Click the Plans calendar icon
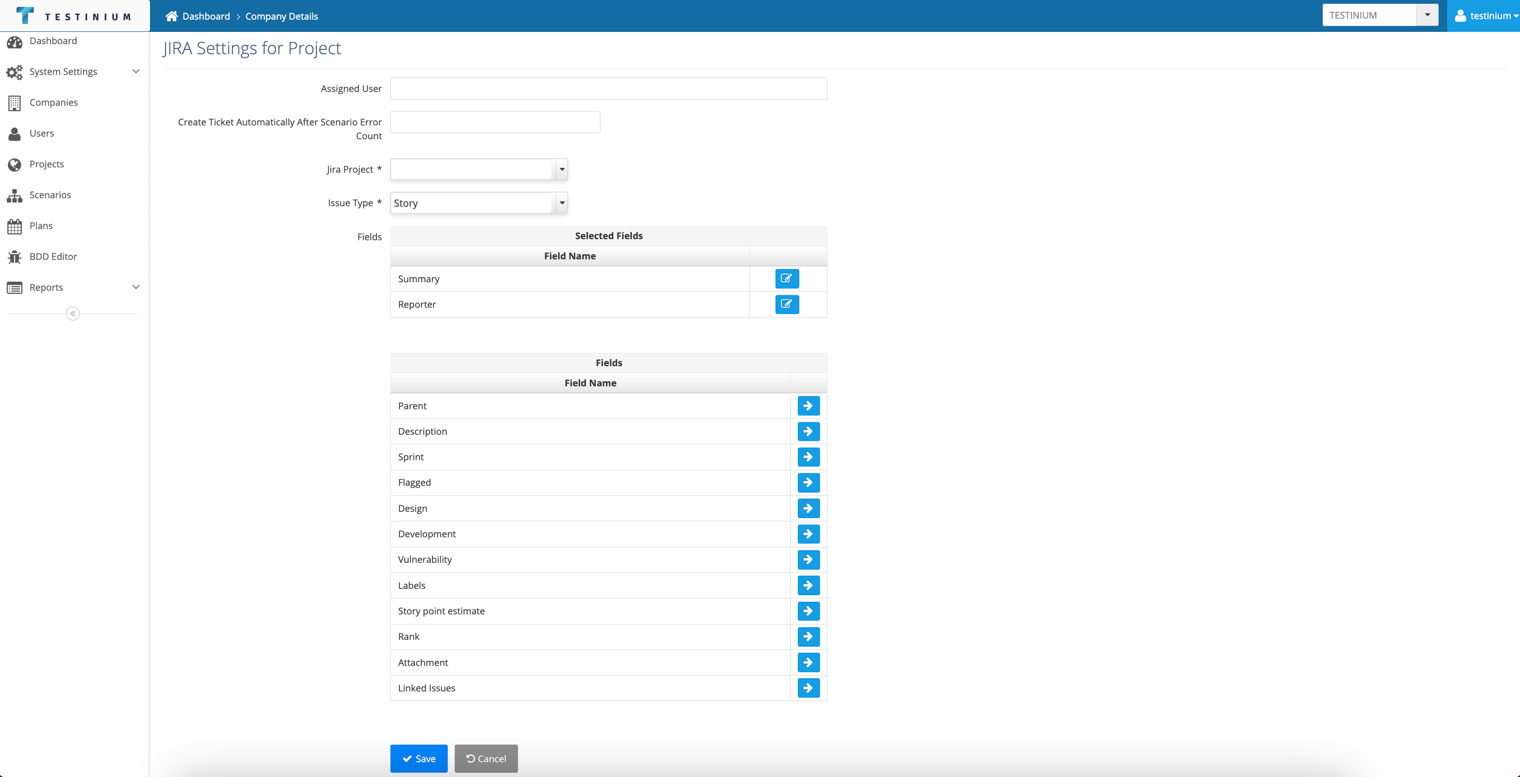Screen dimensions: 1520x777 14,227
